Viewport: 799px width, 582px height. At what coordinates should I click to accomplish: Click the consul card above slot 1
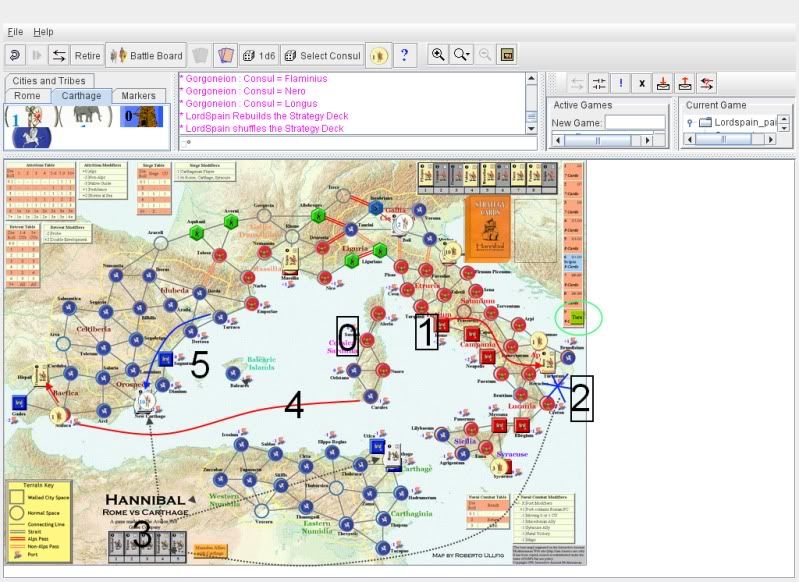(425, 175)
